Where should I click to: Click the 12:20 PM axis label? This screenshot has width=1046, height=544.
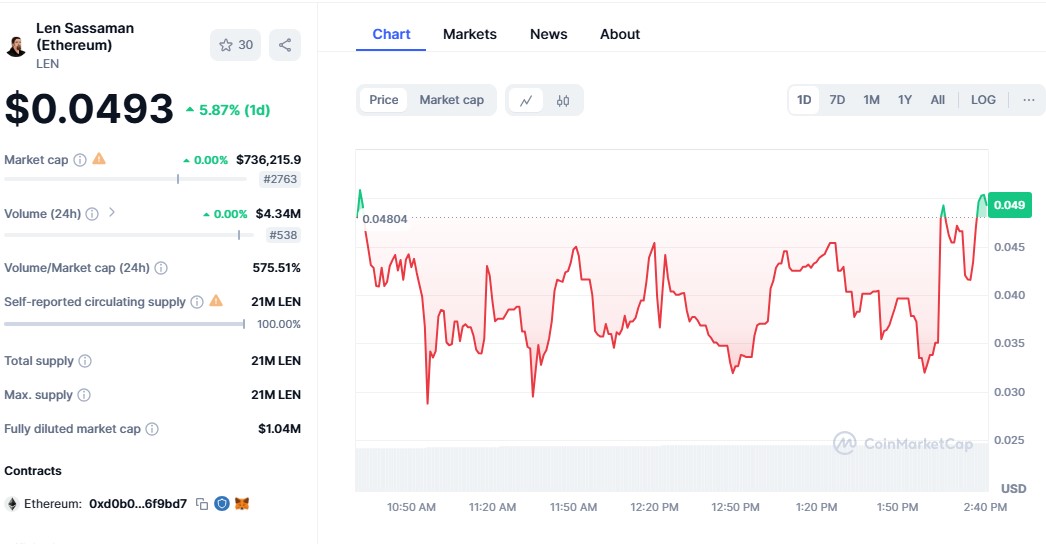click(x=654, y=507)
